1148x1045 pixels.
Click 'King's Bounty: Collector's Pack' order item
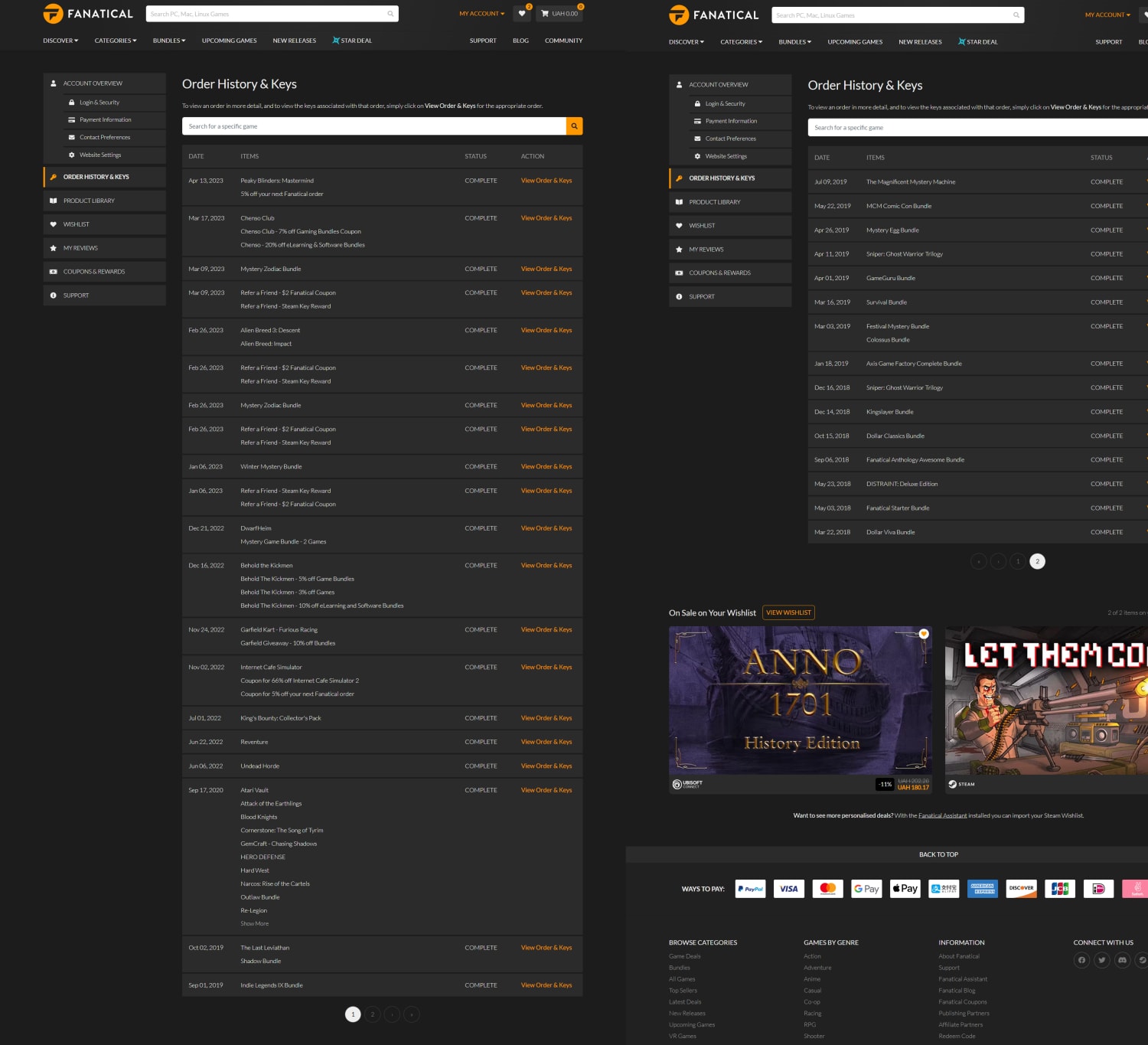point(281,718)
